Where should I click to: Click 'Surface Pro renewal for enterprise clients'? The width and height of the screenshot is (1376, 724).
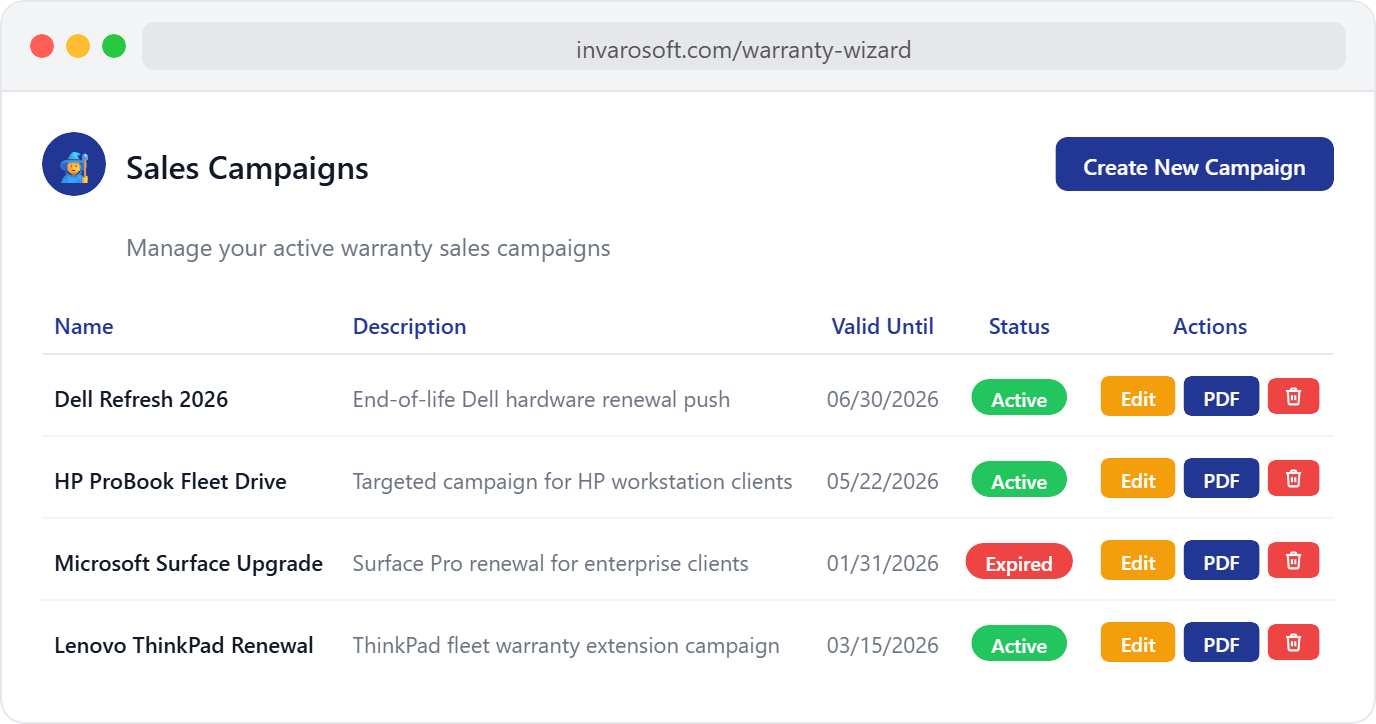click(551, 563)
